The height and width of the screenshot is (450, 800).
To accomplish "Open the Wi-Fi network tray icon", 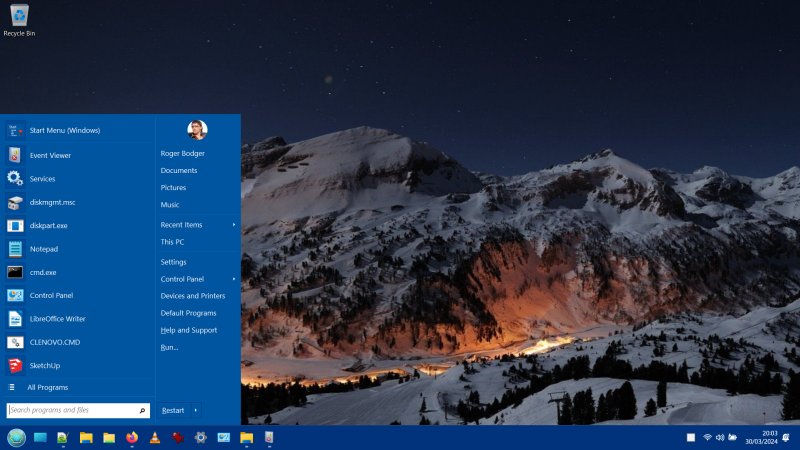I will 707,438.
